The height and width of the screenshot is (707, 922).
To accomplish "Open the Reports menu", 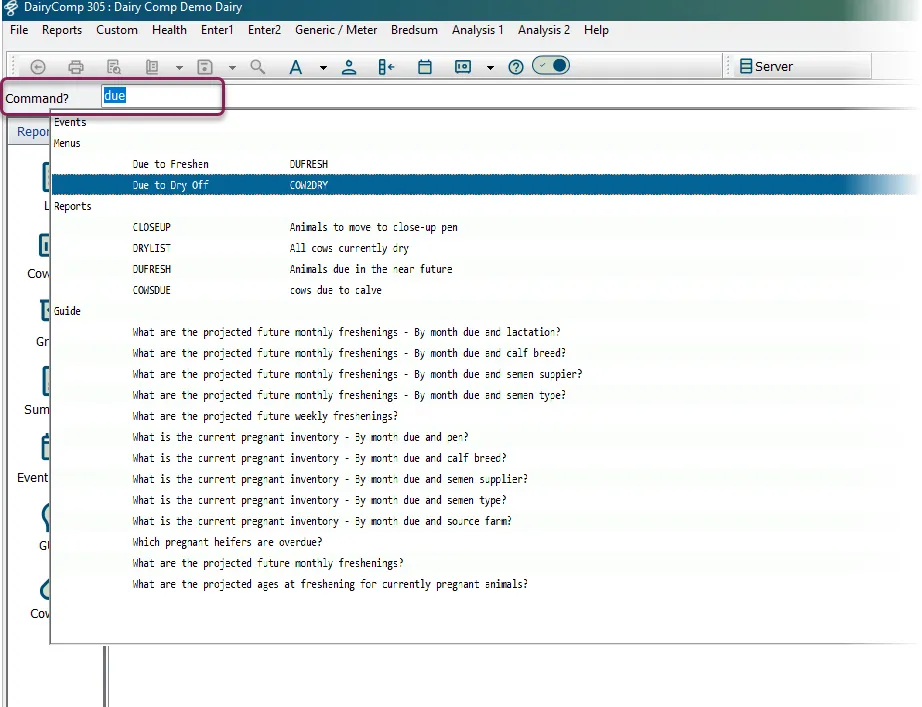I will (62, 30).
